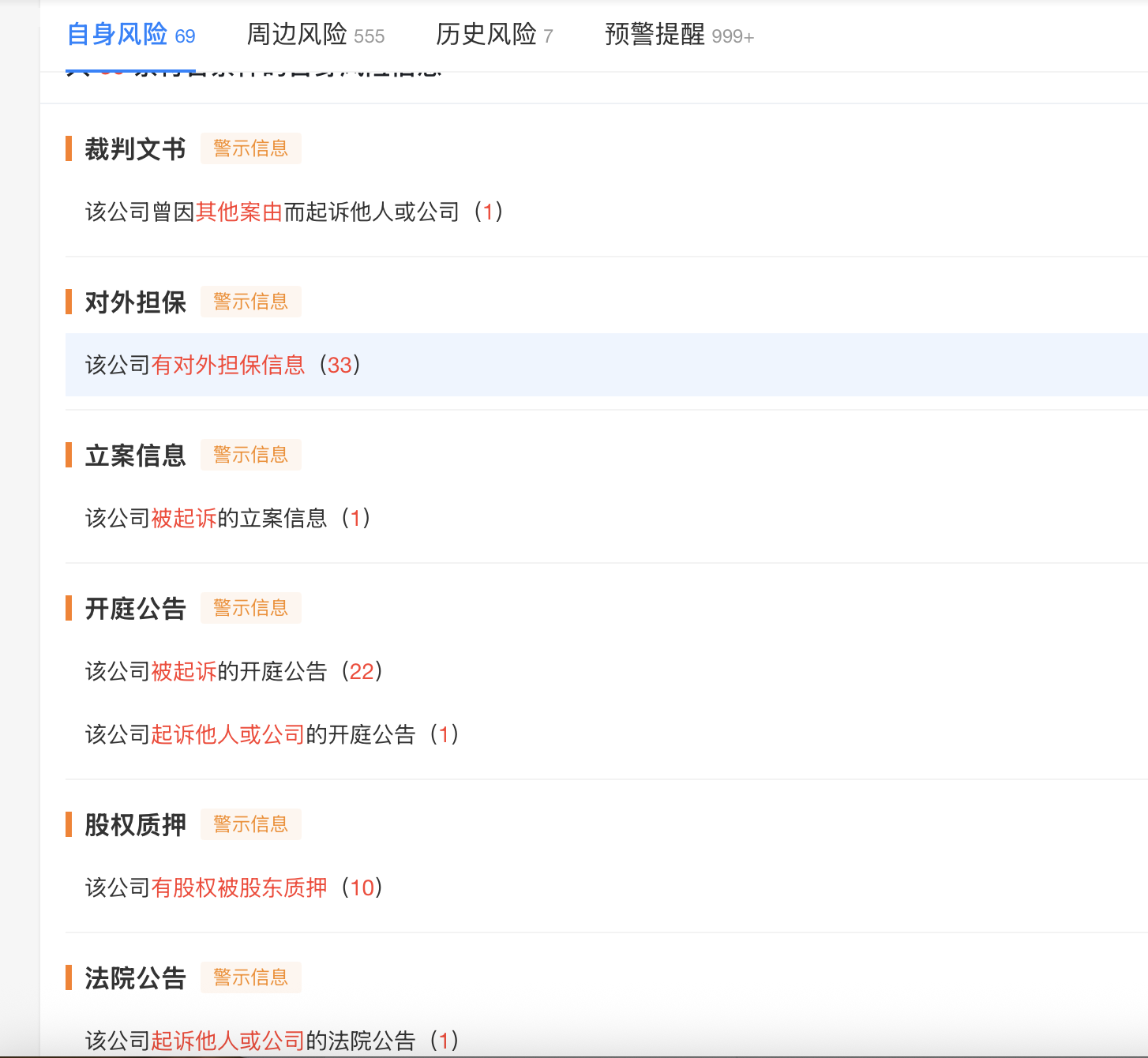View 被起诉的开庭公告 (22) entry
The image size is (1148, 1058).
234,671
